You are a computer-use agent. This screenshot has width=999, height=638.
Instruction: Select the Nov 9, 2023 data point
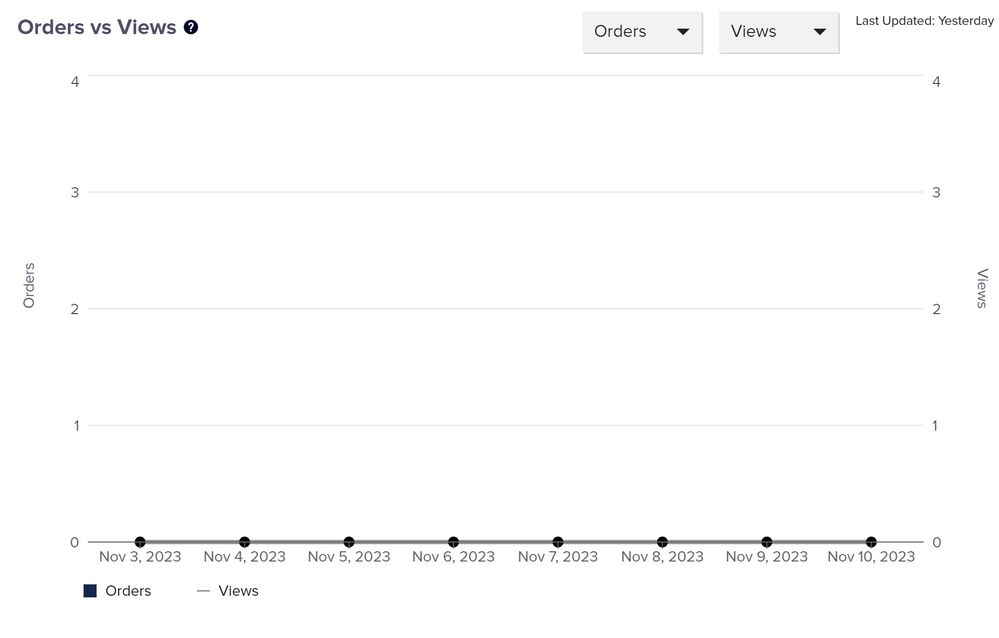coord(767,542)
